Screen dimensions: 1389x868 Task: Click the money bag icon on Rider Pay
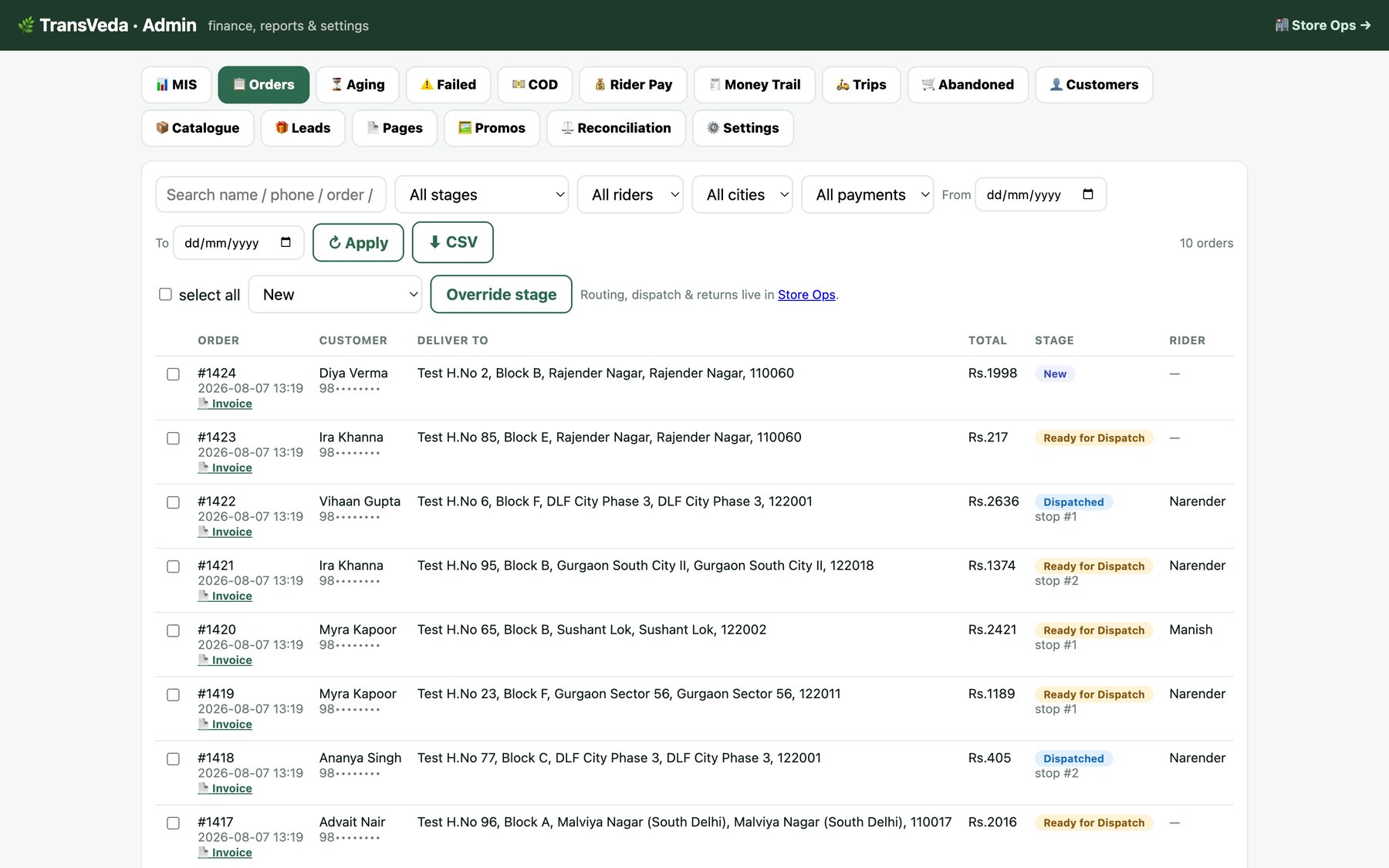point(600,85)
